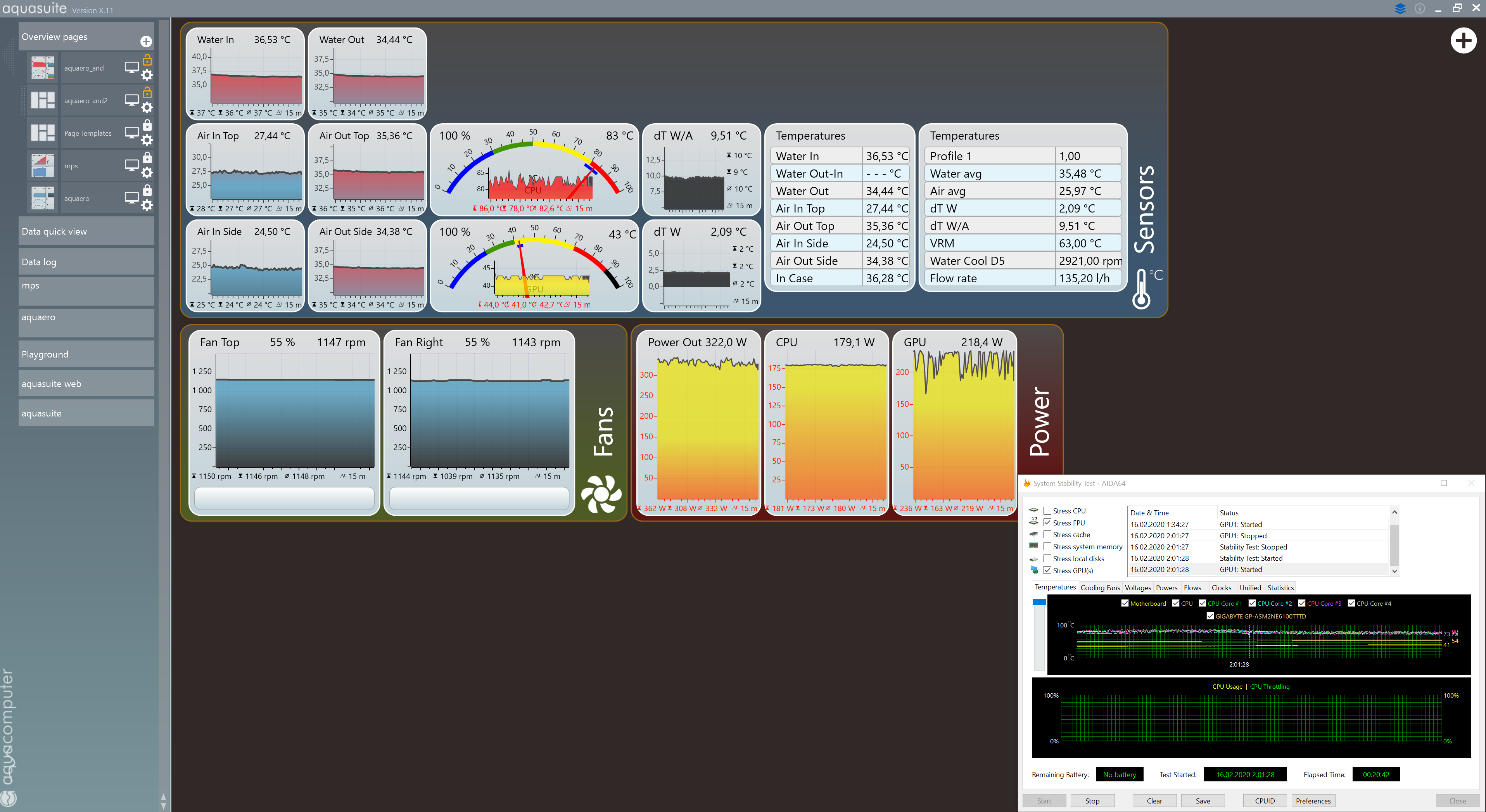Open gear settings for aquaero page

[147, 205]
